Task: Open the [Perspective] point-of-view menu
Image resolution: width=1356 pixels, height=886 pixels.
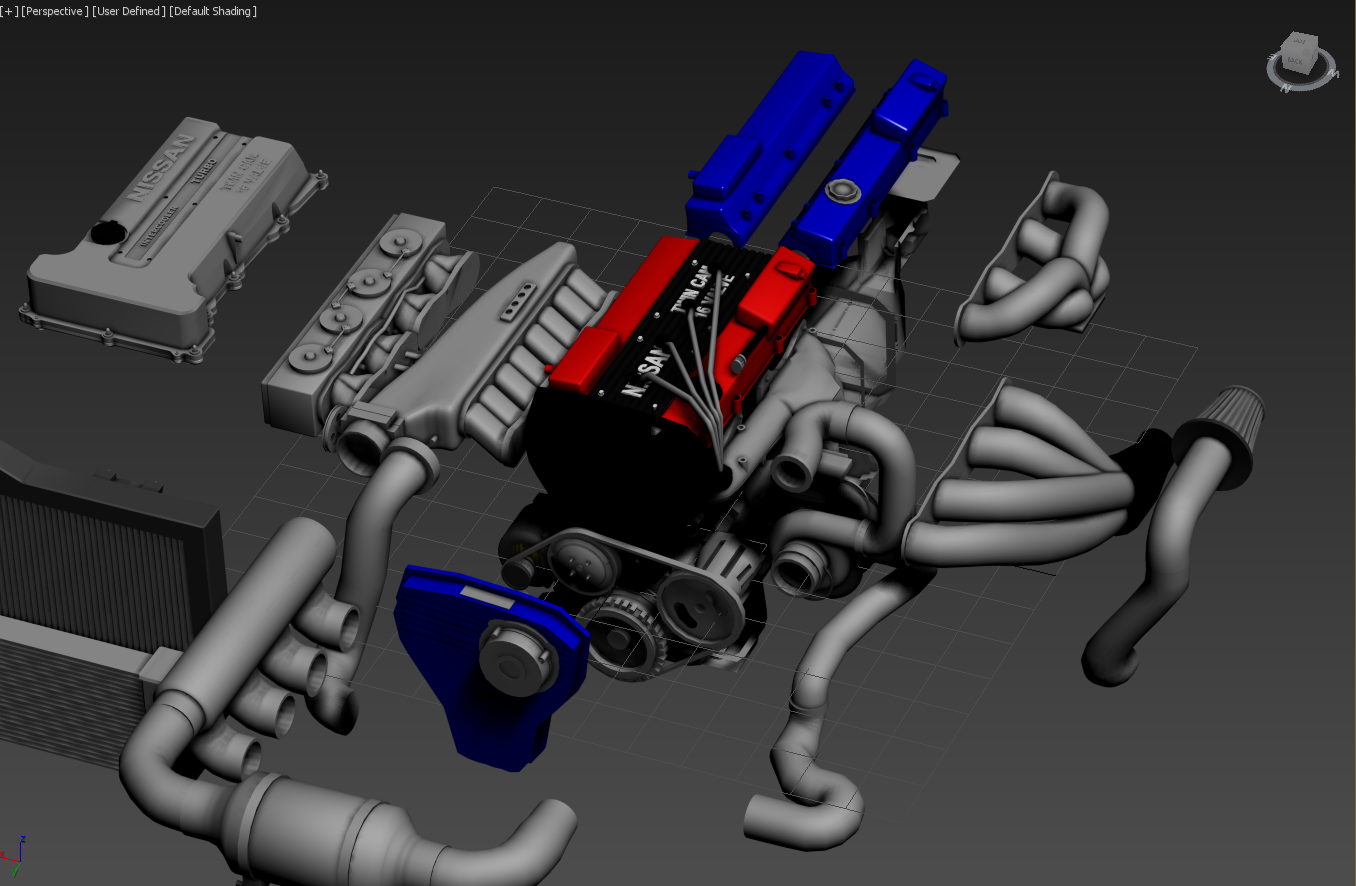Action: (55, 11)
